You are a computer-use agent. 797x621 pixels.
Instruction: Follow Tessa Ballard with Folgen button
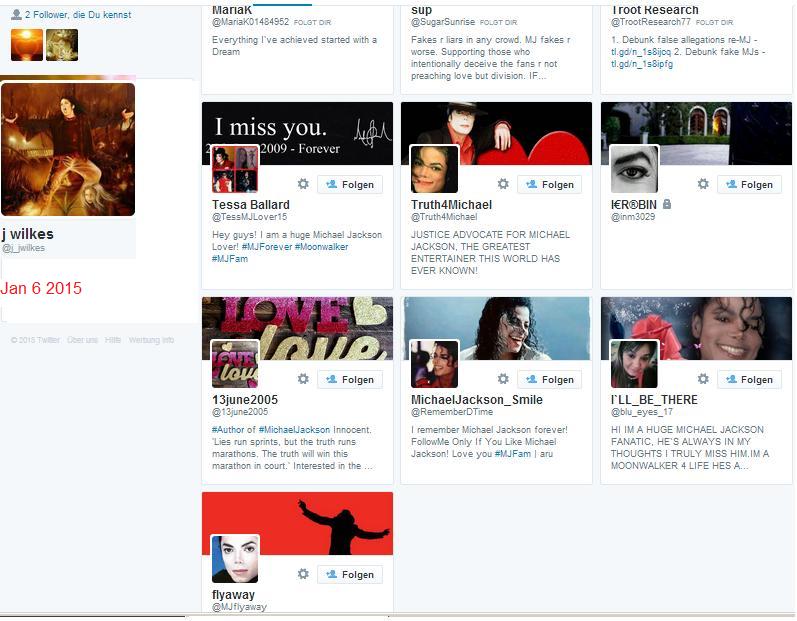(350, 184)
